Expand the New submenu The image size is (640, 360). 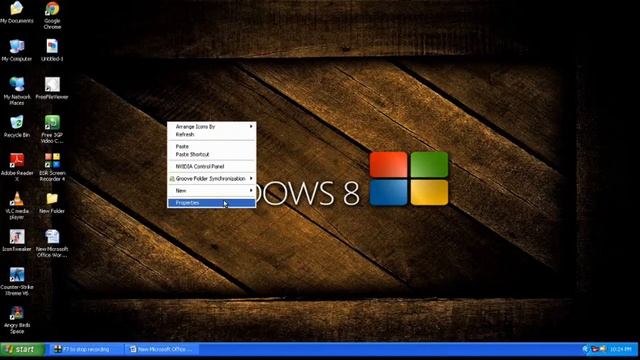[x=211, y=191]
